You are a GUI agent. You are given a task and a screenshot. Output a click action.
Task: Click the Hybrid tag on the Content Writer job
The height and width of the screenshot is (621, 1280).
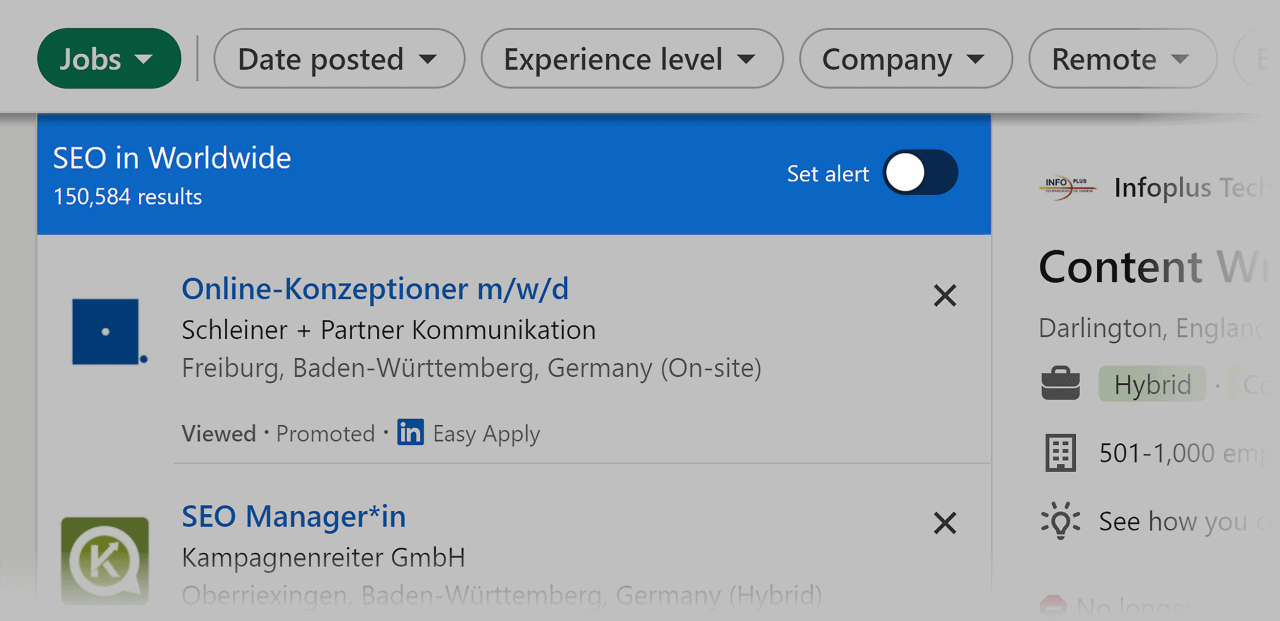(x=1152, y=383)
